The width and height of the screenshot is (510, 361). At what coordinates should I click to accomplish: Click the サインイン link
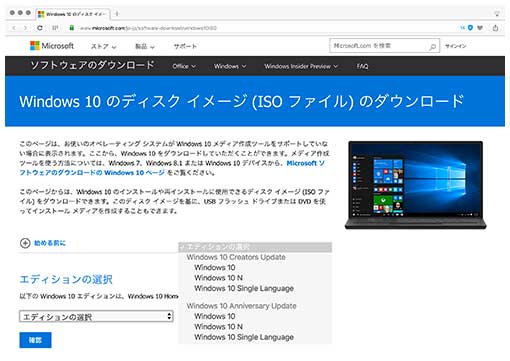[x=456, y=46]
